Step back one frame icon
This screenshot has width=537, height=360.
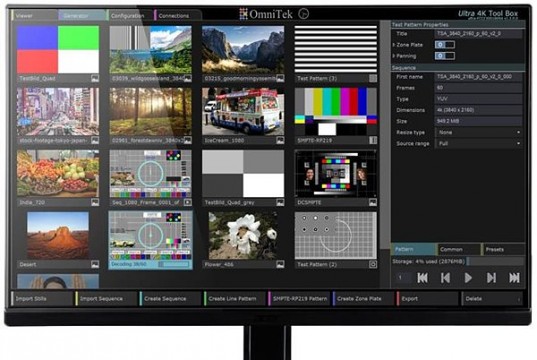point(445,278)
